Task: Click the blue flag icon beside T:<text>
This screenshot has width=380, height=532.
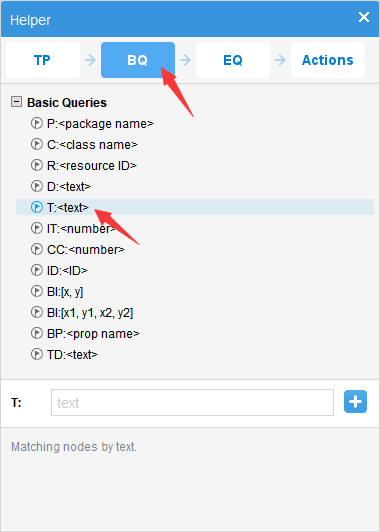Action: (37, 207)
